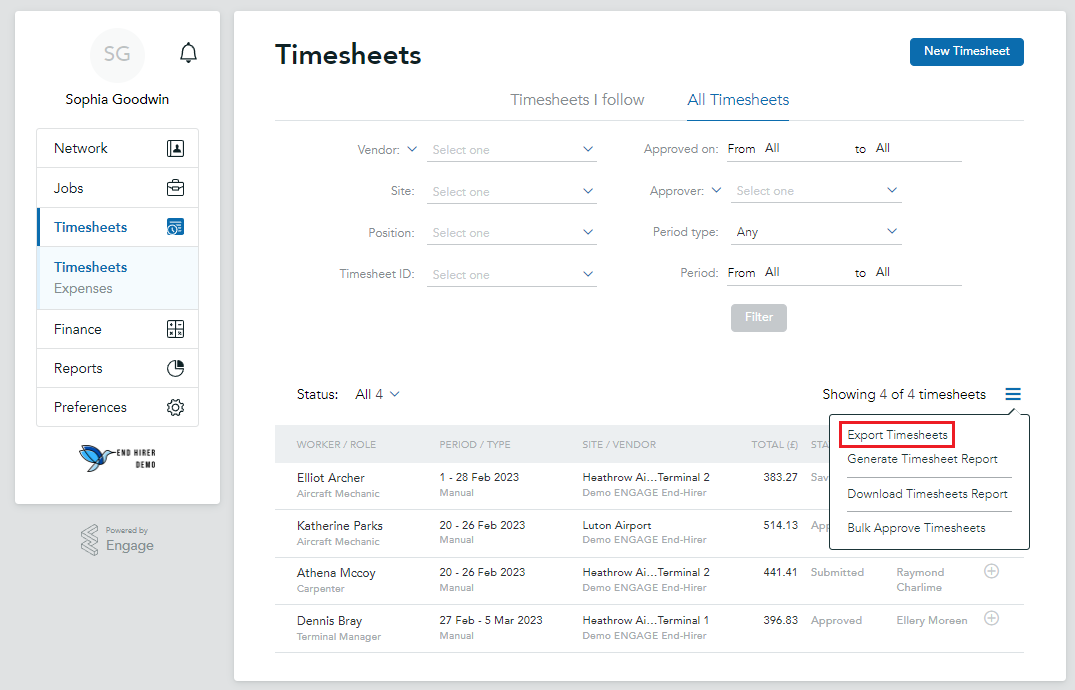Expand the Period type dropdown
Image resolution: width=1075 pixels, height=690 pixels.
(x=815, y=231)
